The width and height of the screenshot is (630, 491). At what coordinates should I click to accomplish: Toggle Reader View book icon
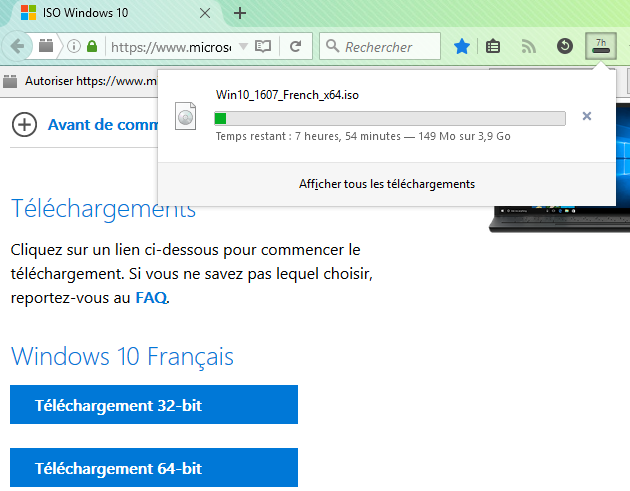[263, 47]
